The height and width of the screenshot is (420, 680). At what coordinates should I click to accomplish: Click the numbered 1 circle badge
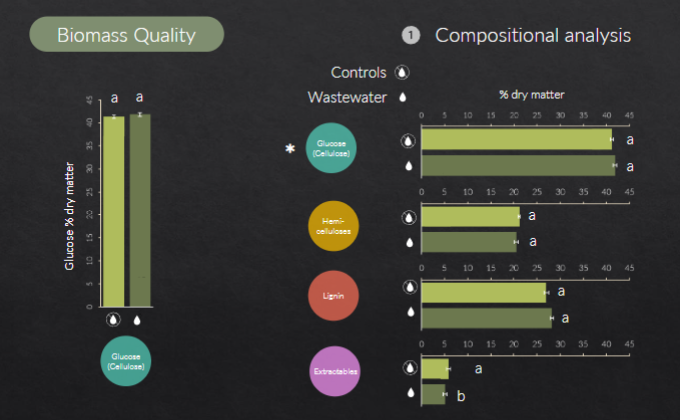tap(411, 35)
